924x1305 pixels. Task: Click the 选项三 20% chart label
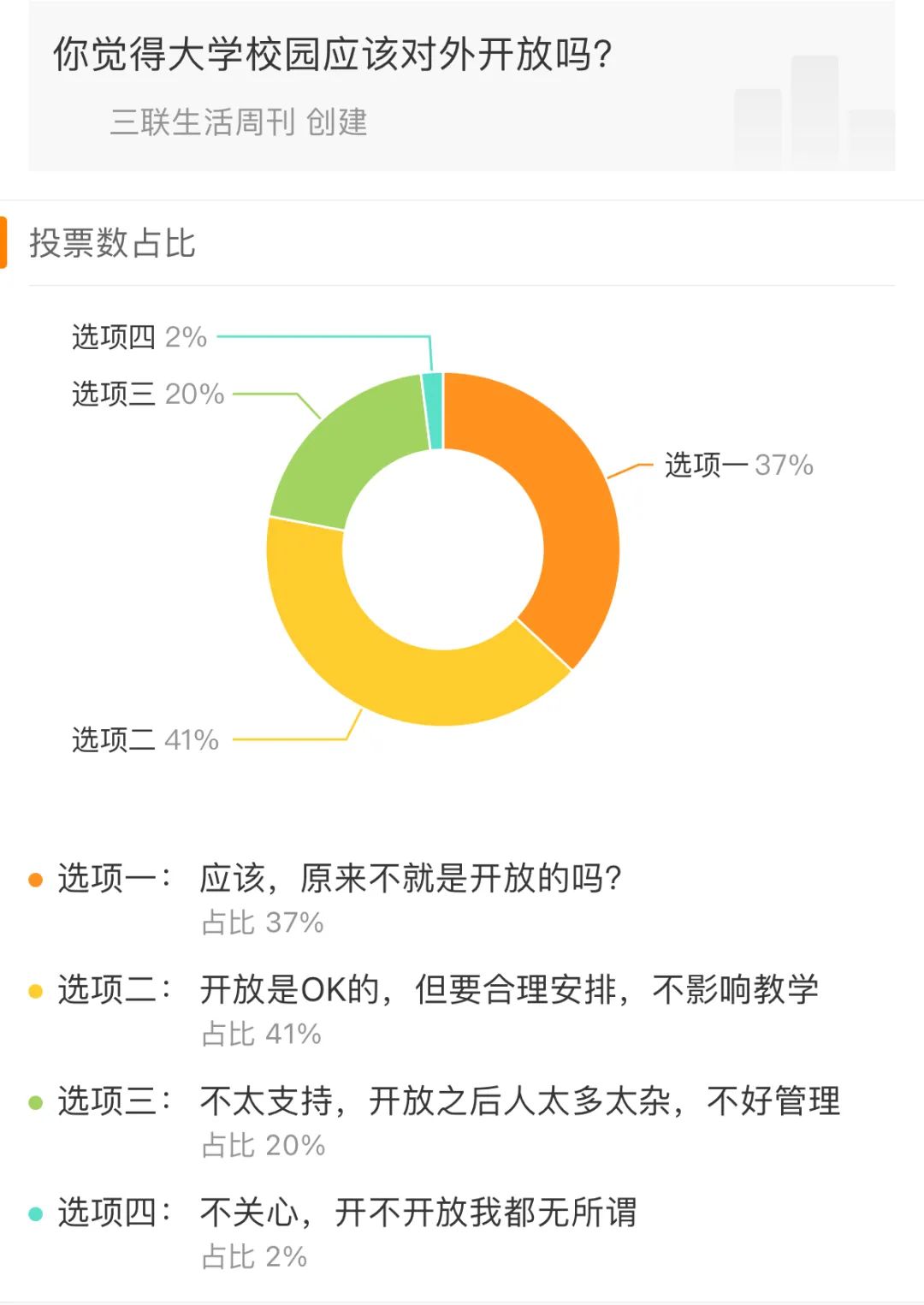pos(148,394)
